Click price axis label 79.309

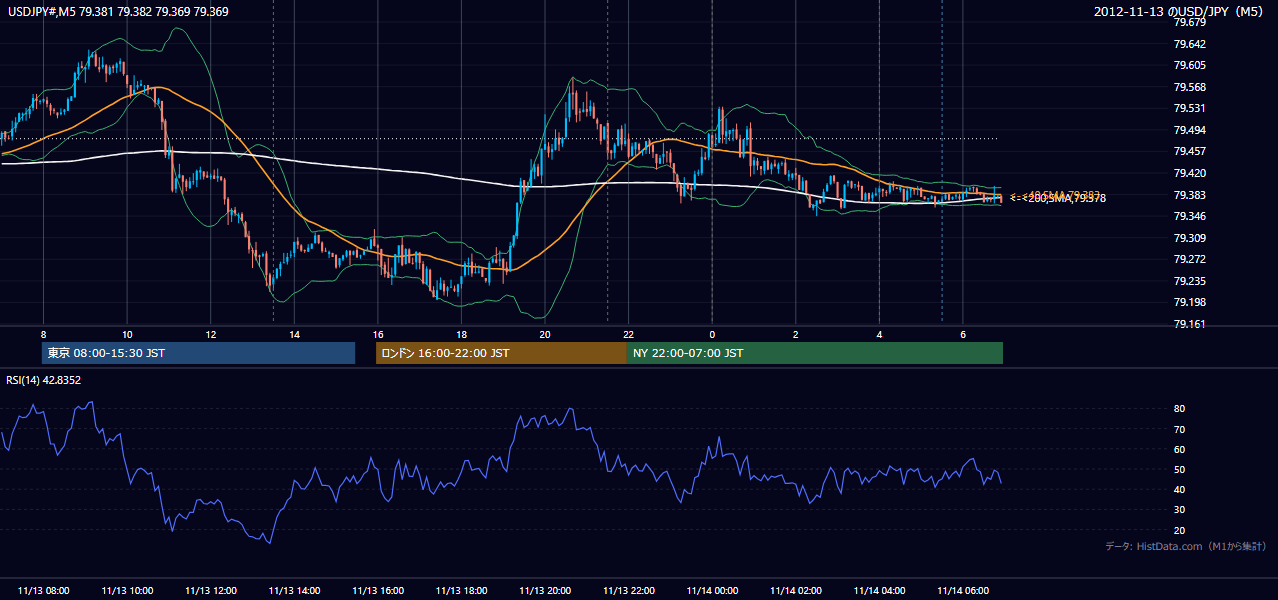(x=1189, y=238)
